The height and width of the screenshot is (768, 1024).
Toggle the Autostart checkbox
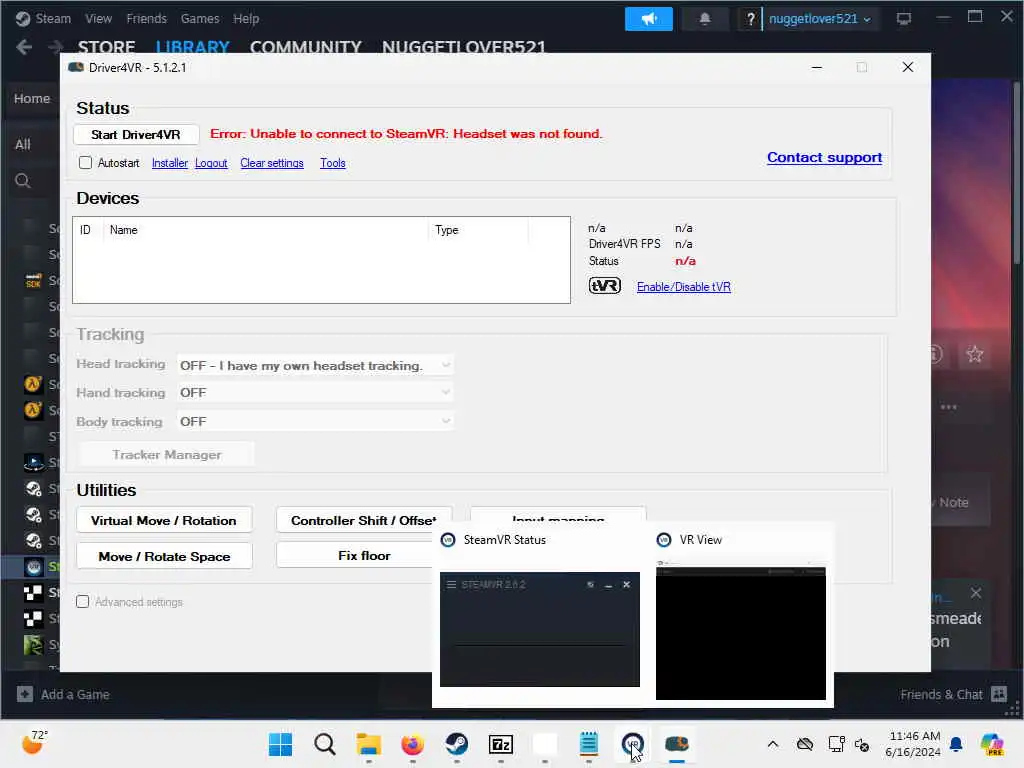86,163
